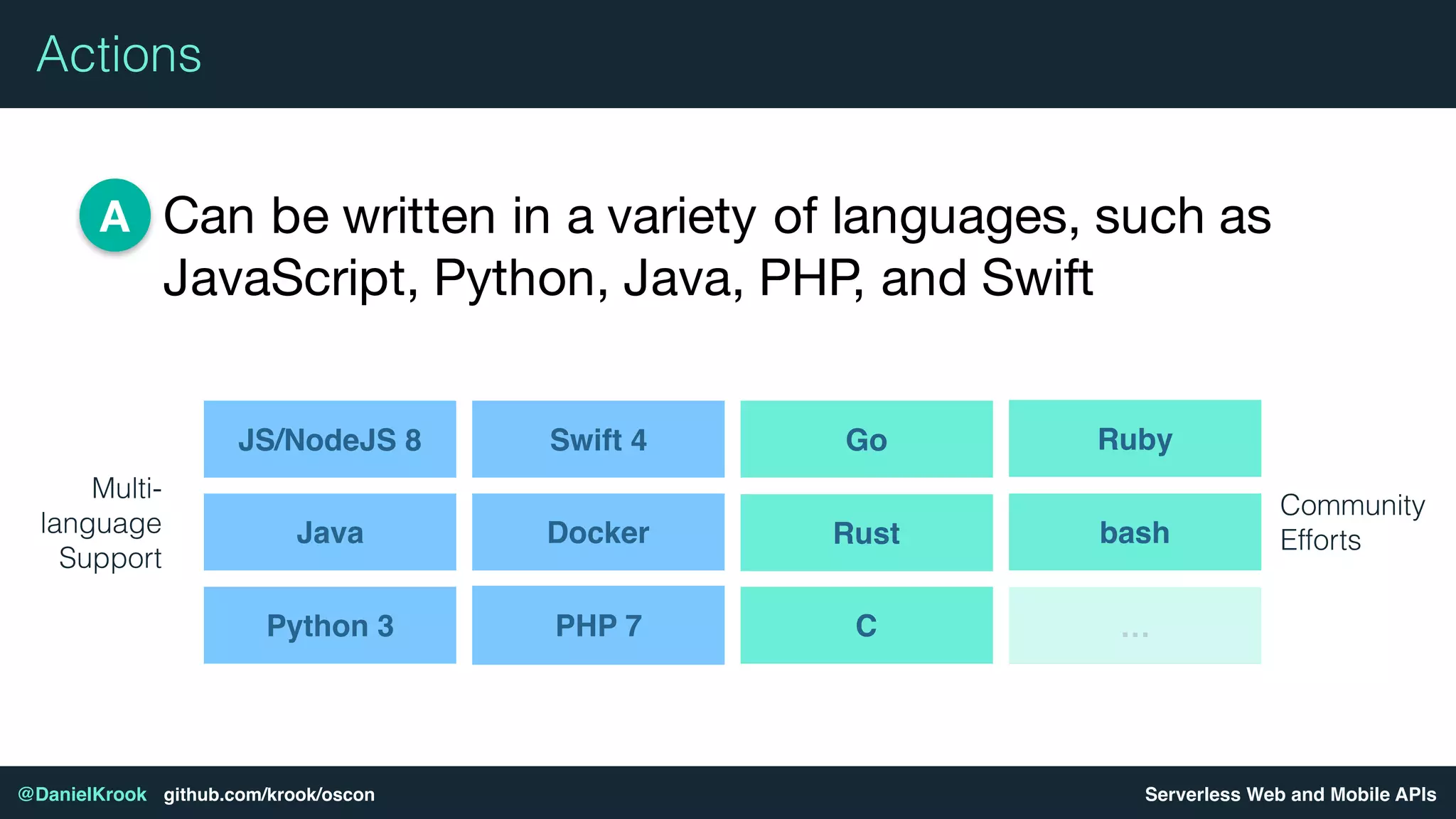1456x819 pixels.
Task: Click the Docker tile
Action: (x=598, y=532)
